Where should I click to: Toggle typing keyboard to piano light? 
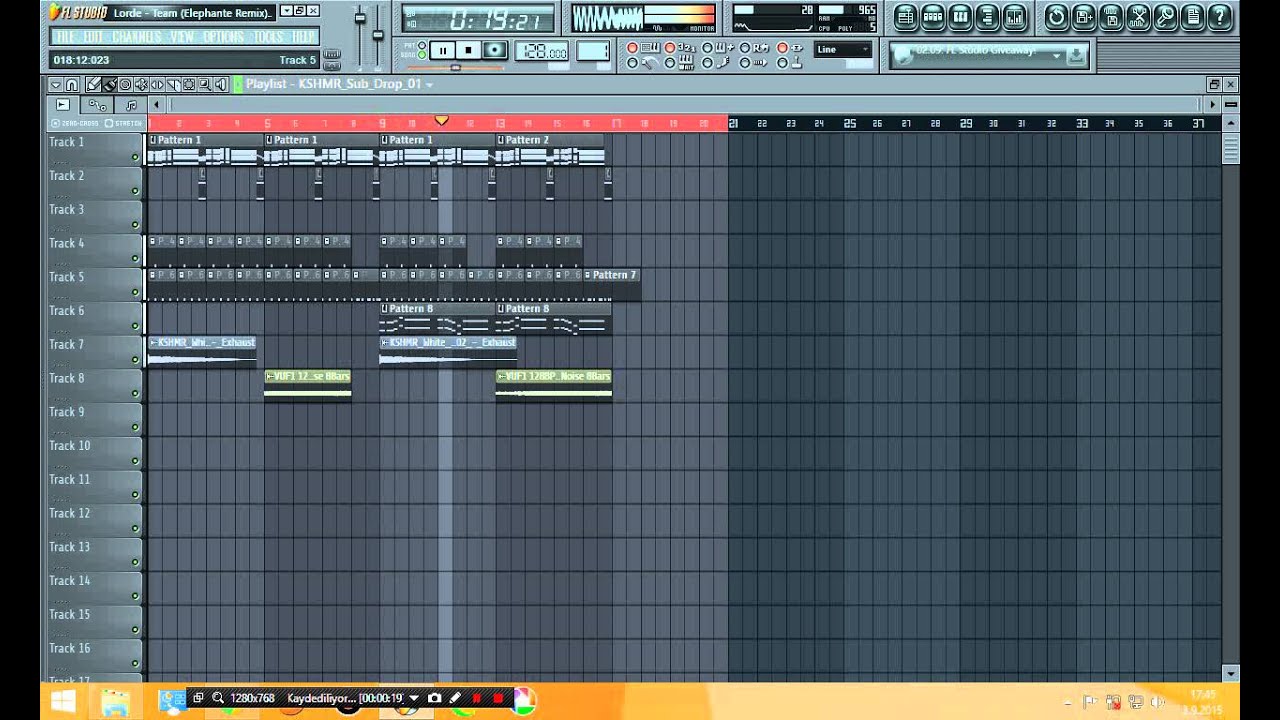(632, 48)
